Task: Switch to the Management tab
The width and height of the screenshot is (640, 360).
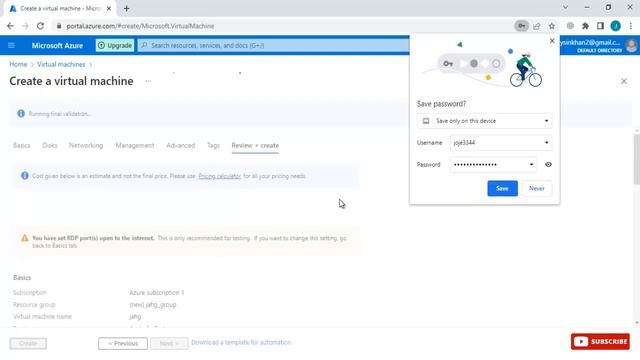Action: pos(135,145)
